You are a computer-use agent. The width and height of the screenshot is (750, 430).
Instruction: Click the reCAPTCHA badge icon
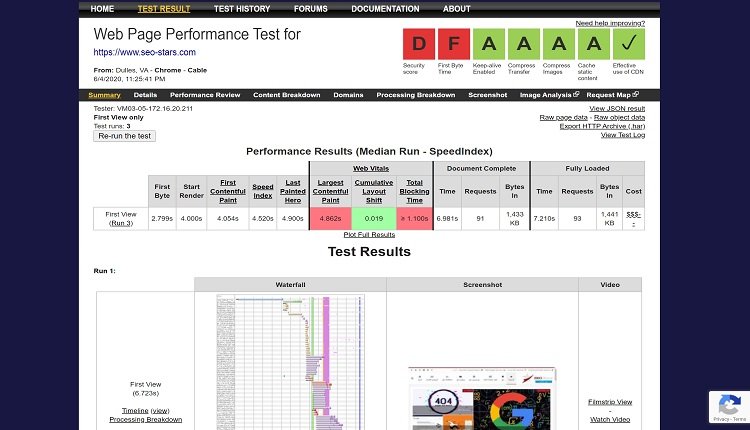[x=729, y=407]
